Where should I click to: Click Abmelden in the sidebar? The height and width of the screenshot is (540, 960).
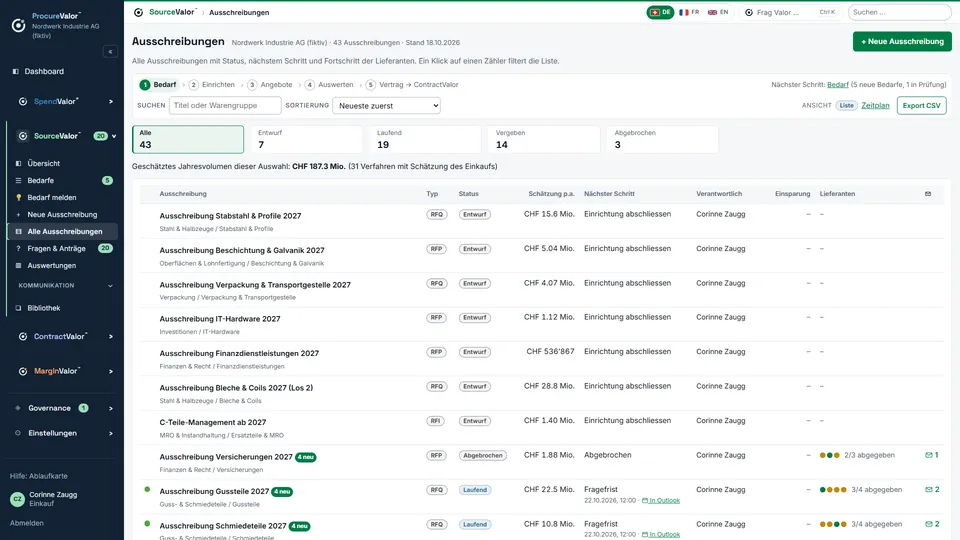[27, 523]
